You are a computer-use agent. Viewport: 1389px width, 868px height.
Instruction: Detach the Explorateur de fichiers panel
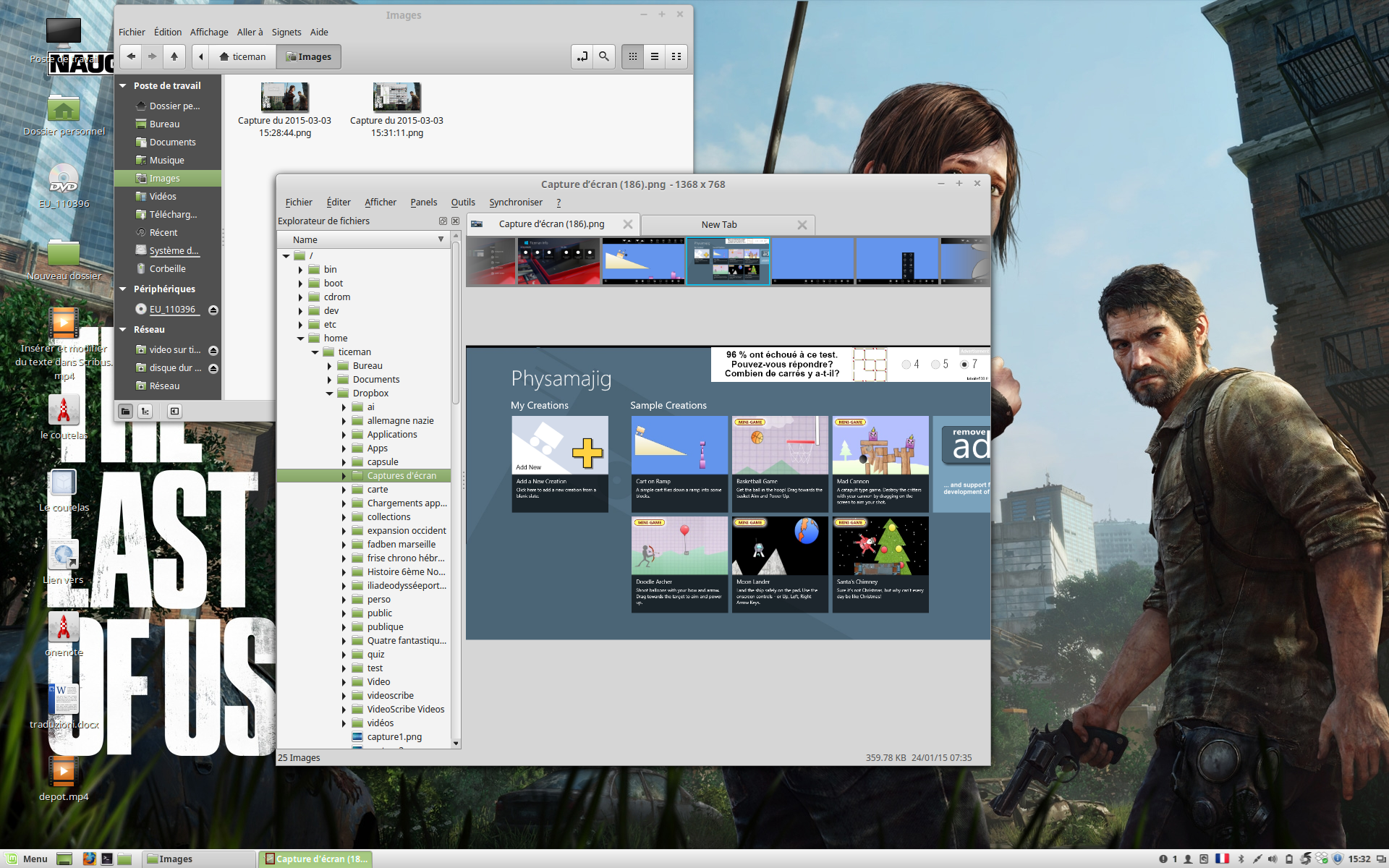443,221
